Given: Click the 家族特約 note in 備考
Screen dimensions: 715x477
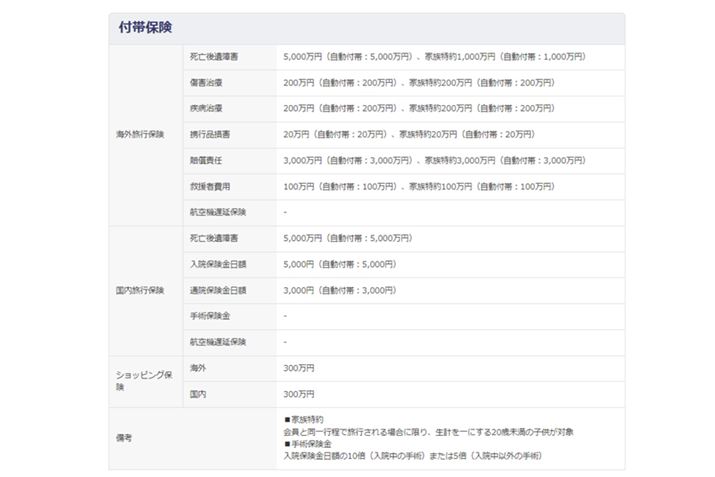Looking at the screenshot, I should click(304, 419).
